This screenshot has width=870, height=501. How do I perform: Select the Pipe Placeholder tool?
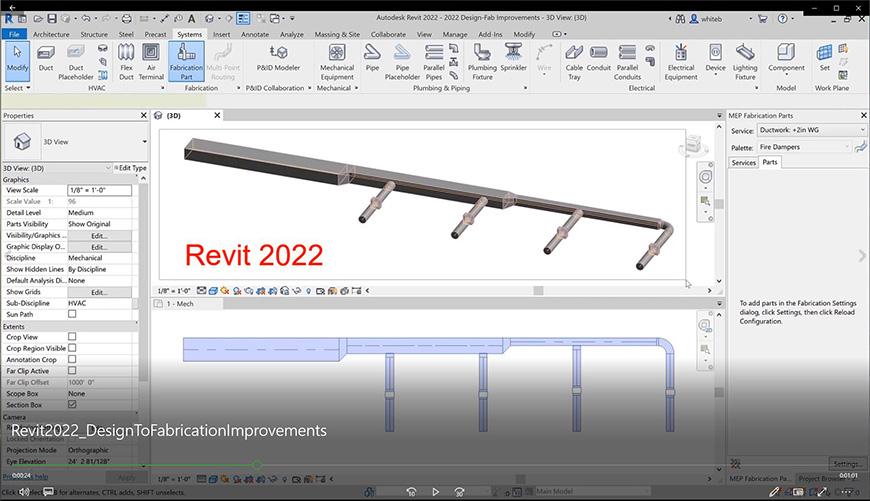(x=402, y=62)
